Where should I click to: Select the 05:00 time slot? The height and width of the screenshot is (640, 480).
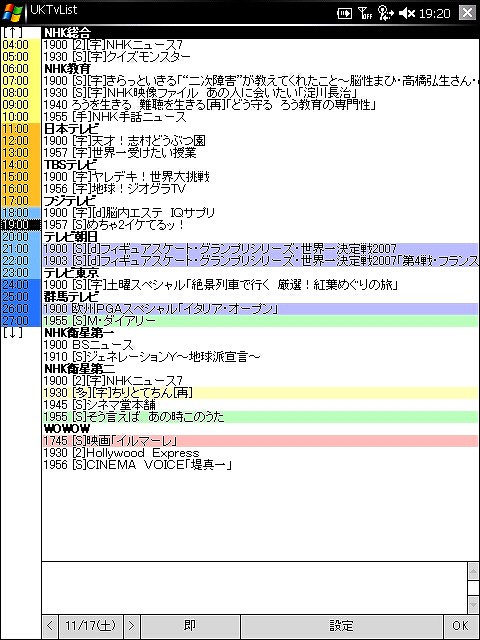21,56
